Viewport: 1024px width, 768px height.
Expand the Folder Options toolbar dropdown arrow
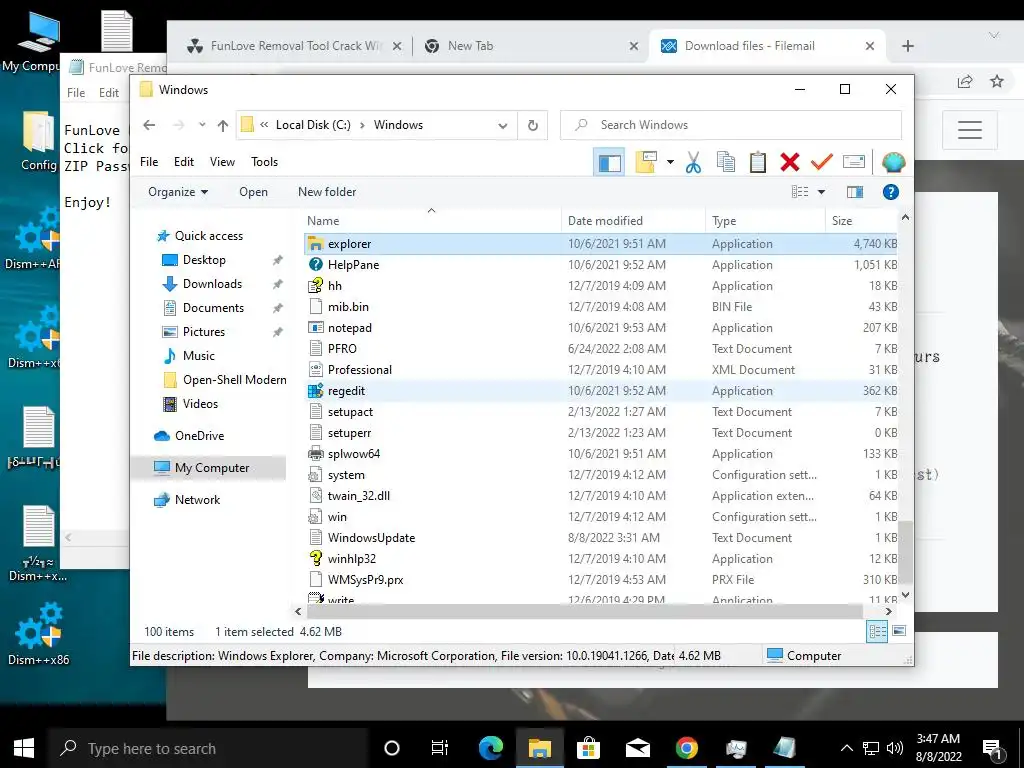[670, 163]
